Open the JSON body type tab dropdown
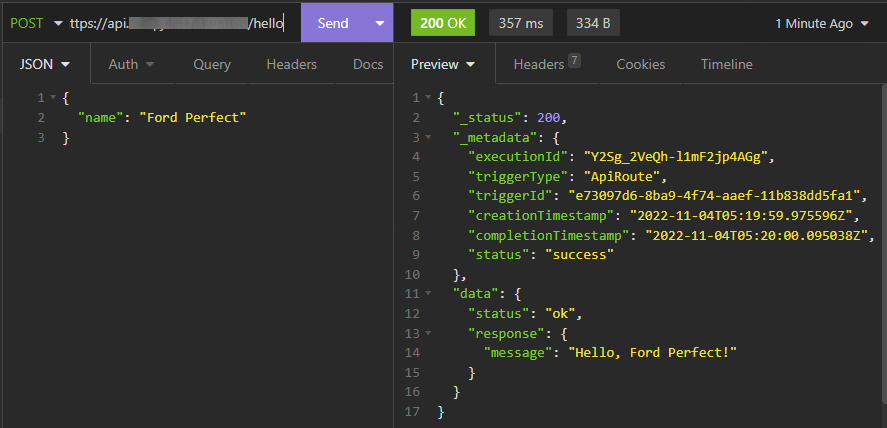The width and height of the screenshot is (887, 428). 45,64
